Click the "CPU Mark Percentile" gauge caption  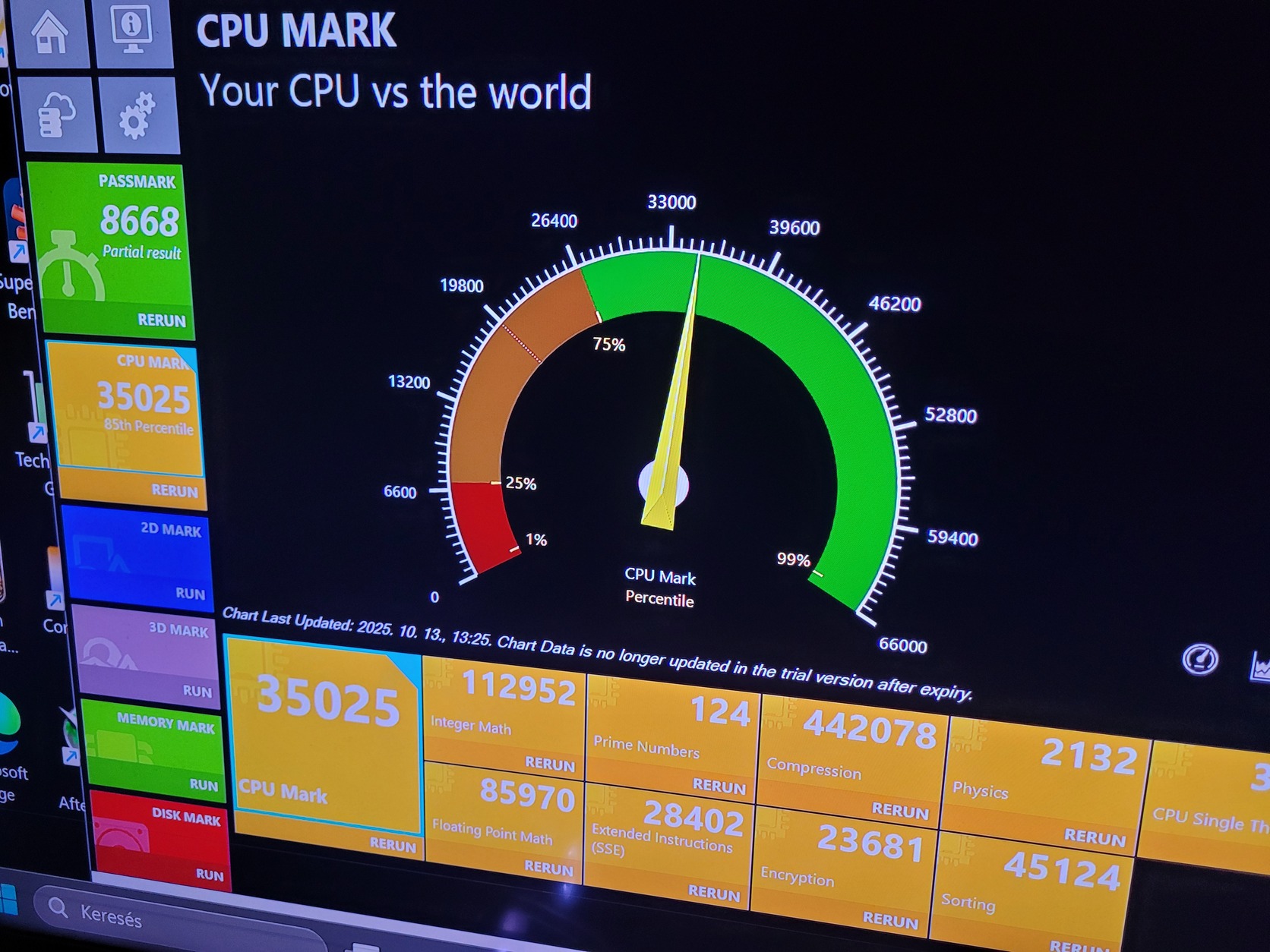click(660, 588)
